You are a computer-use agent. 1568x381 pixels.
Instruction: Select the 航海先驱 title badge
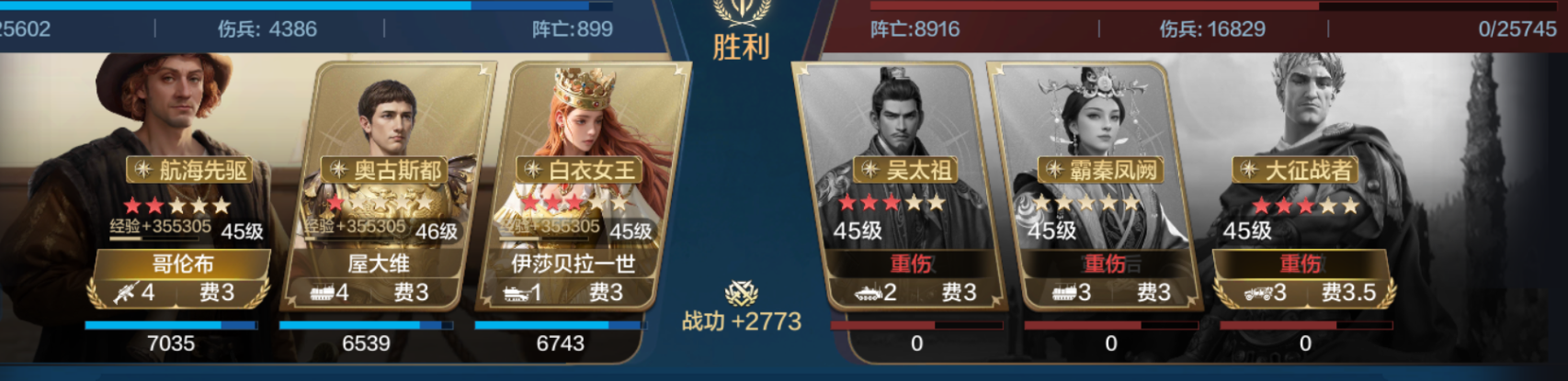click(190, 170)
